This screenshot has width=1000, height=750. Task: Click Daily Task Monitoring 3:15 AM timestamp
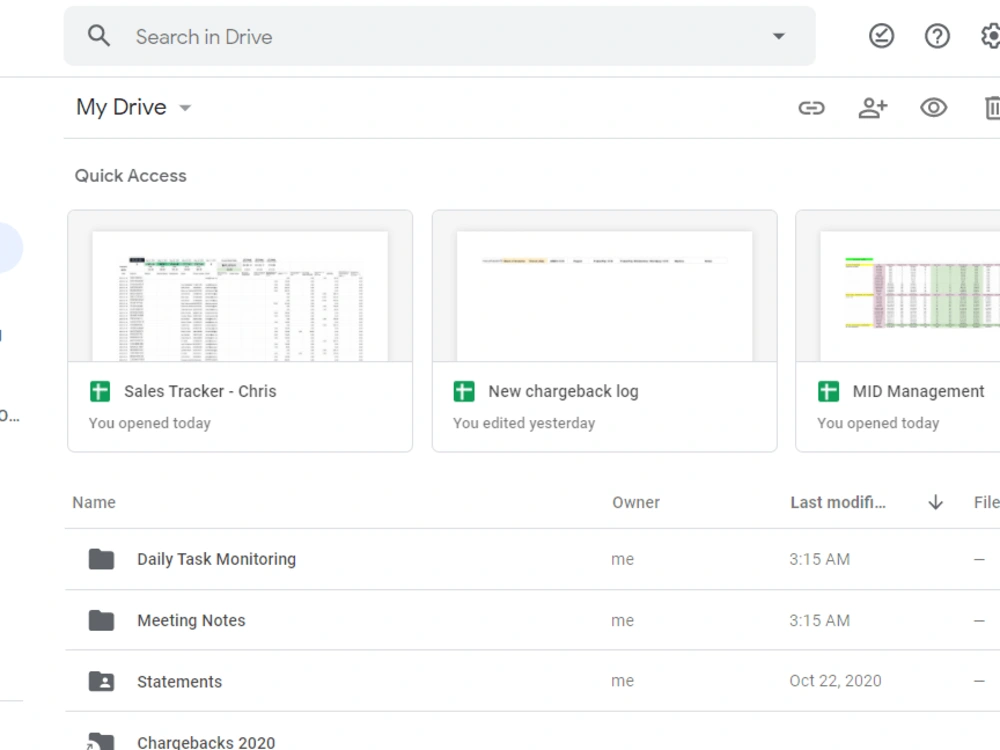point(820,559)
